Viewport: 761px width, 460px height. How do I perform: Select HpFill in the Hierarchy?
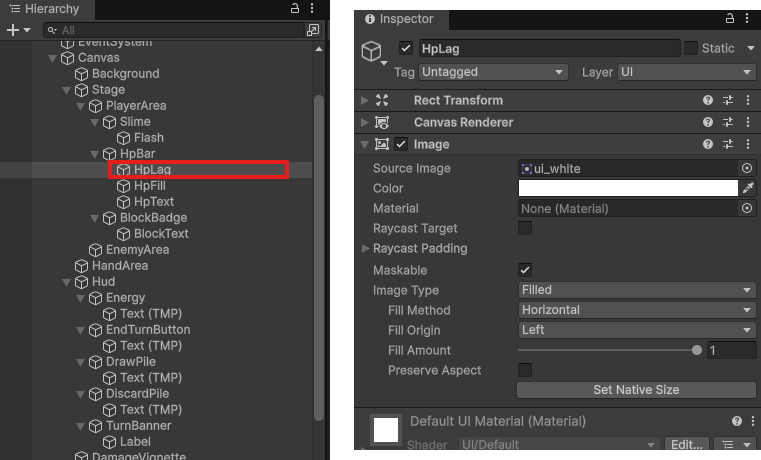[x=149, y=186]
